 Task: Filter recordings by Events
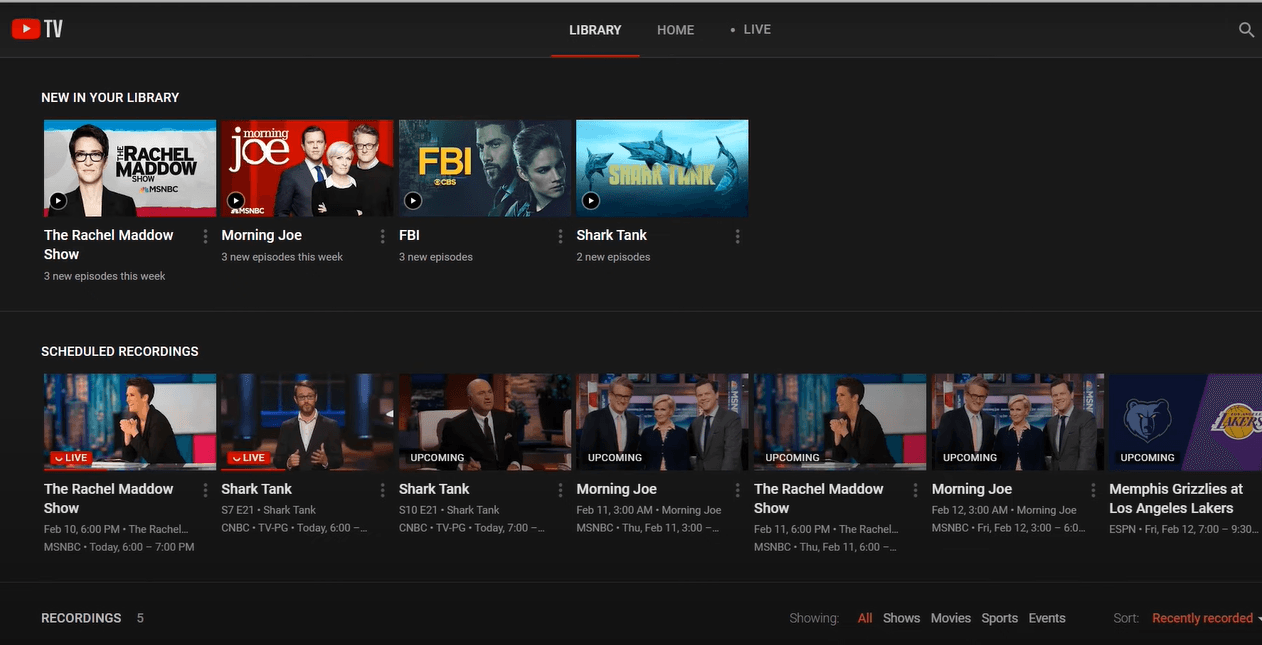1047,618
